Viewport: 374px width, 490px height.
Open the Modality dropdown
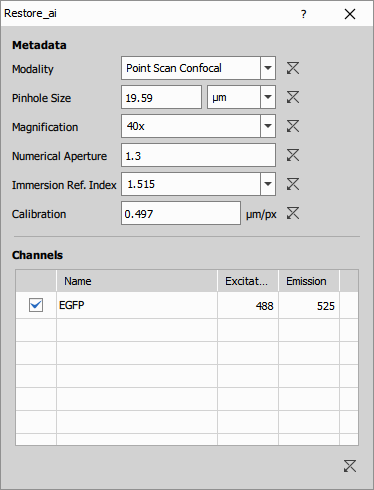[x=268, y=68]
